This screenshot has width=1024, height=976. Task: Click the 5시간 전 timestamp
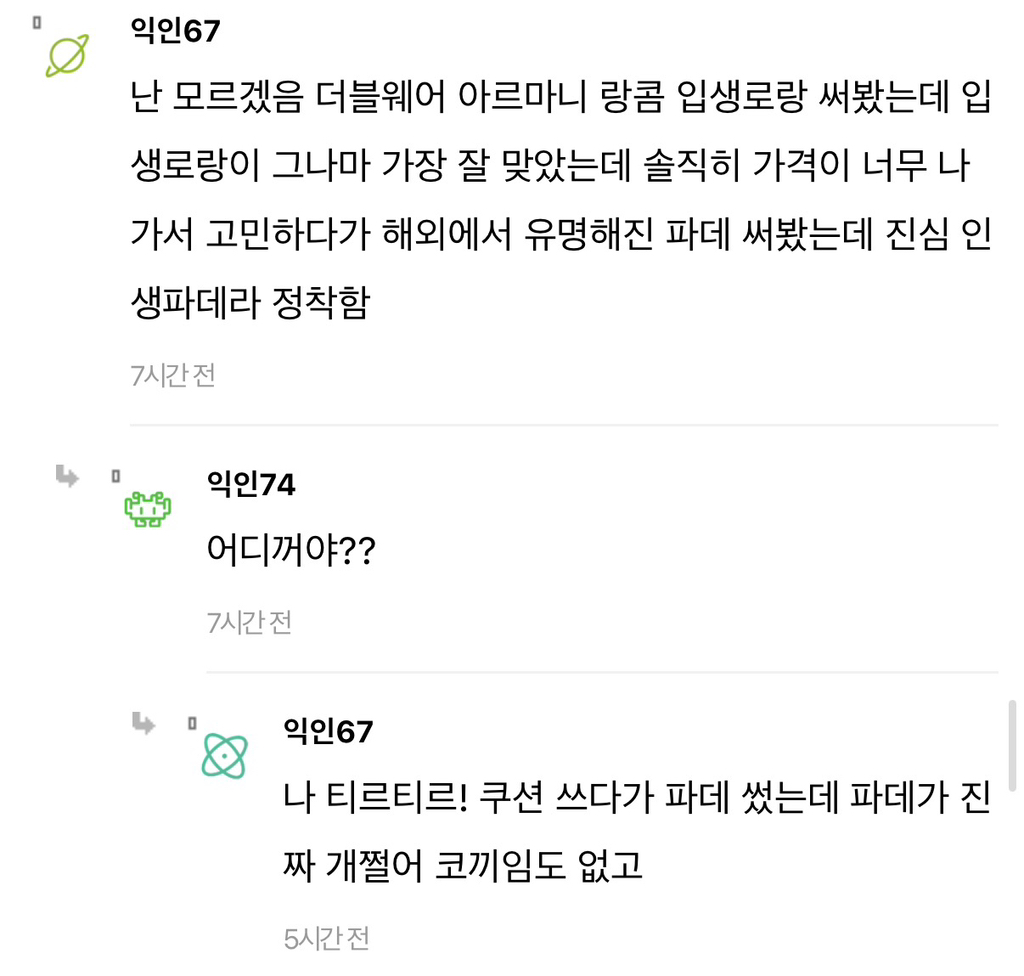[327, 939]
